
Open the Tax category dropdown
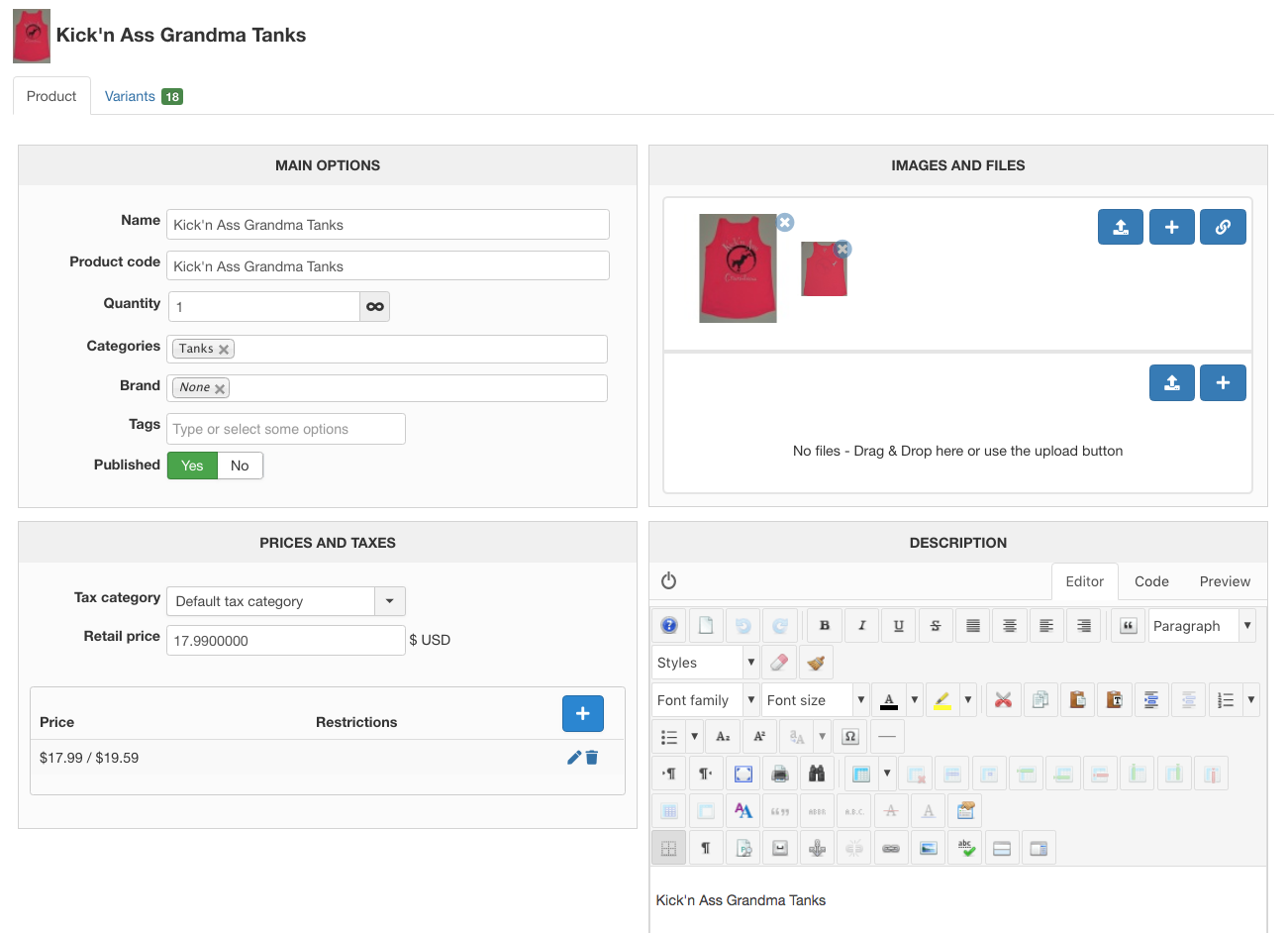tap(389, 601)
